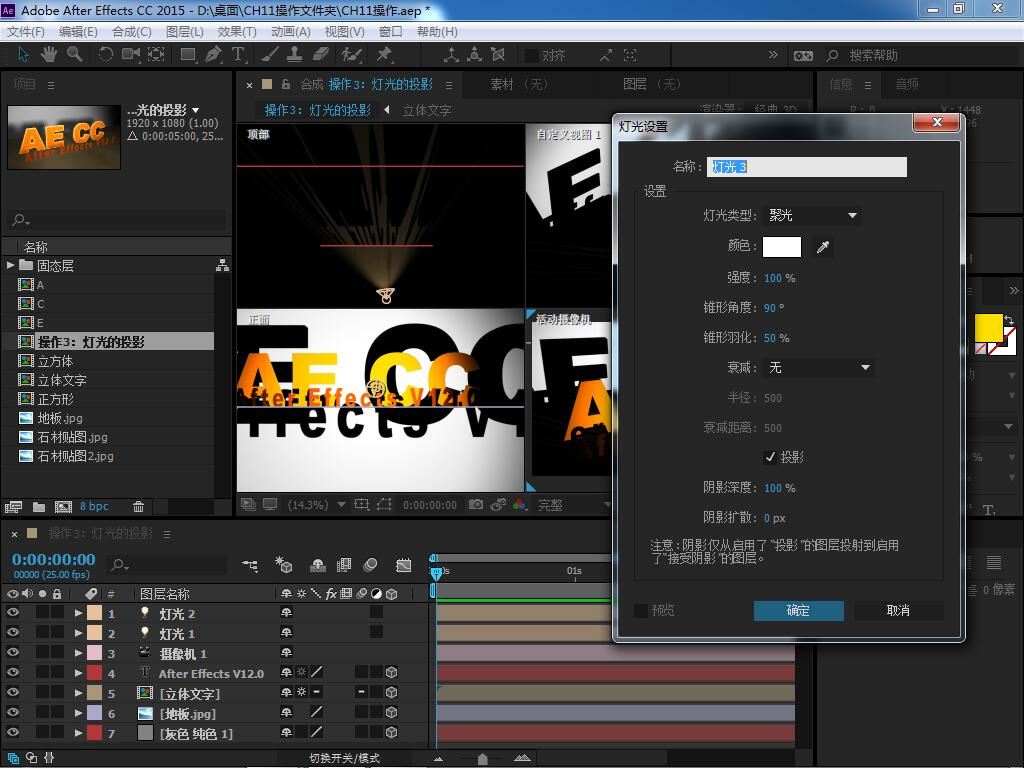
Task: Click the white light color swatch
Action: (782, 247)
